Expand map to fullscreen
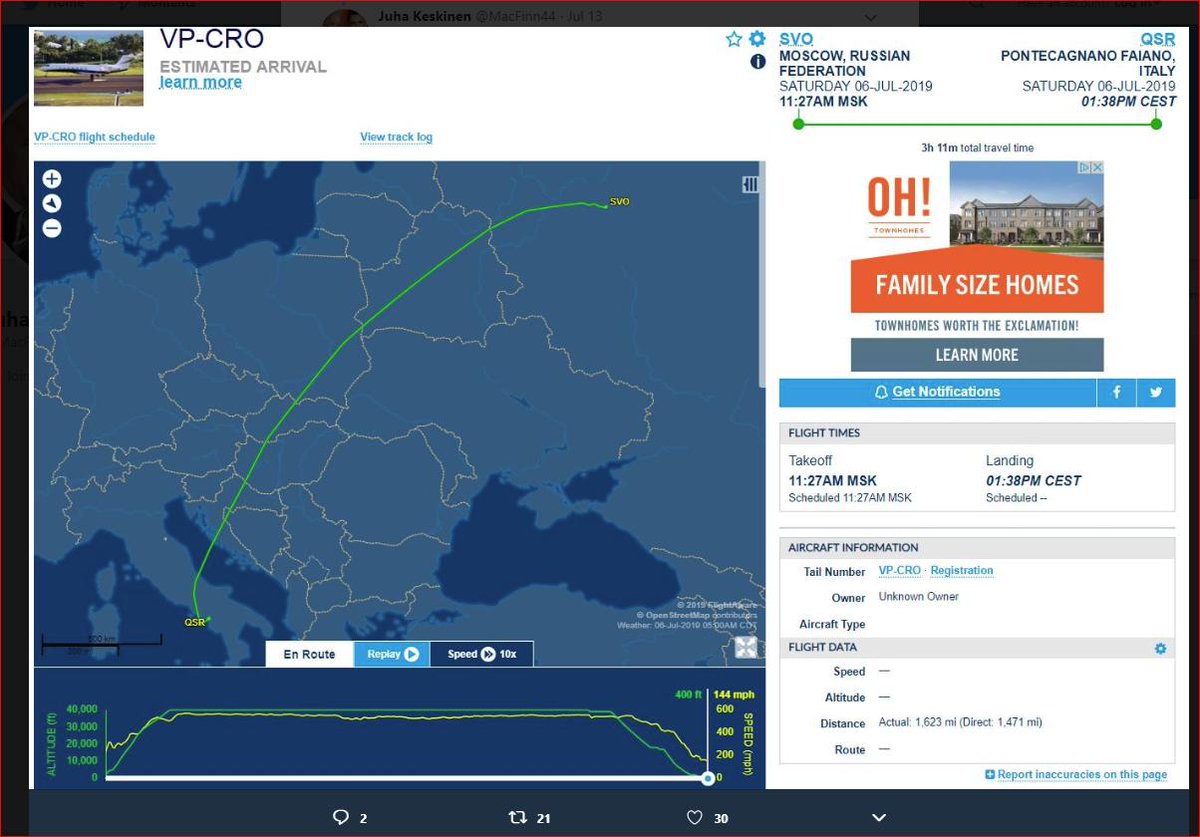The width and height of the screenshot is (1200, 837). pos(746,647)
